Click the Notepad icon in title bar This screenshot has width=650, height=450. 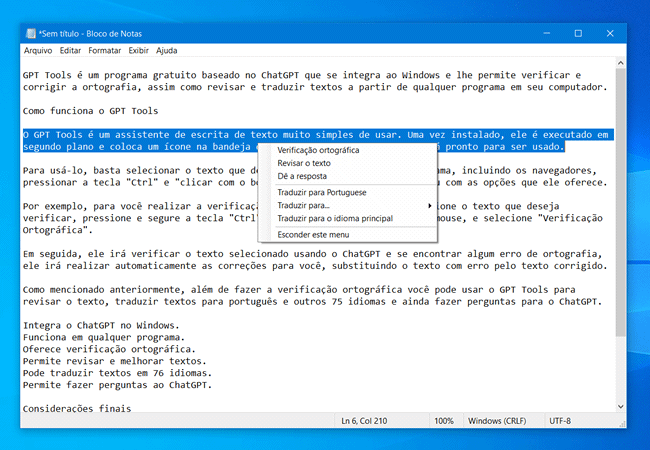pyautogui.click(x=31, y=34)
